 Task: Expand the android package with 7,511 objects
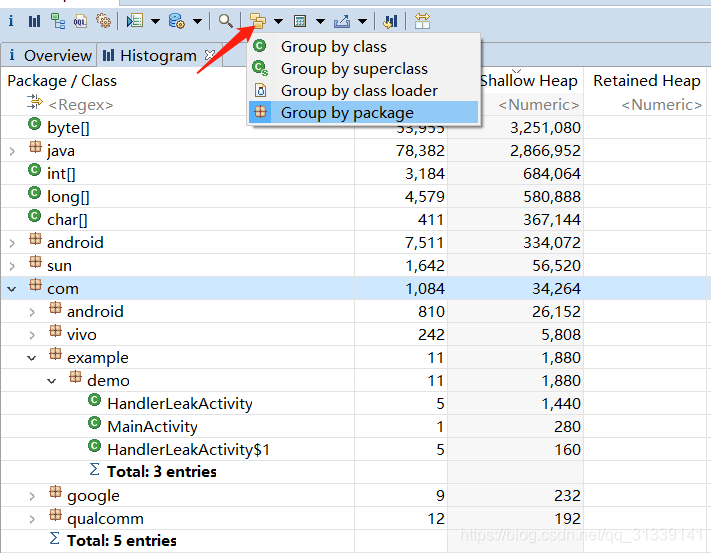coord(12,243)
